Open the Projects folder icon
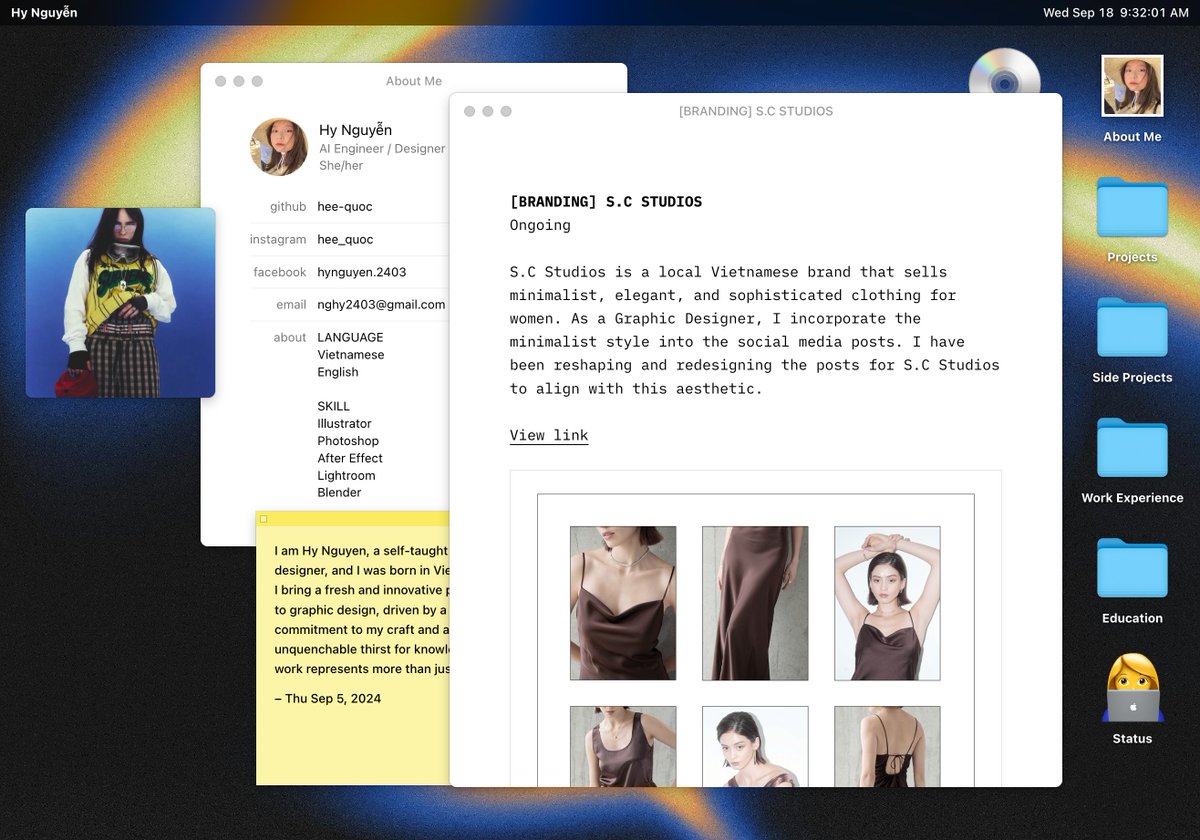 point(1132,207)
